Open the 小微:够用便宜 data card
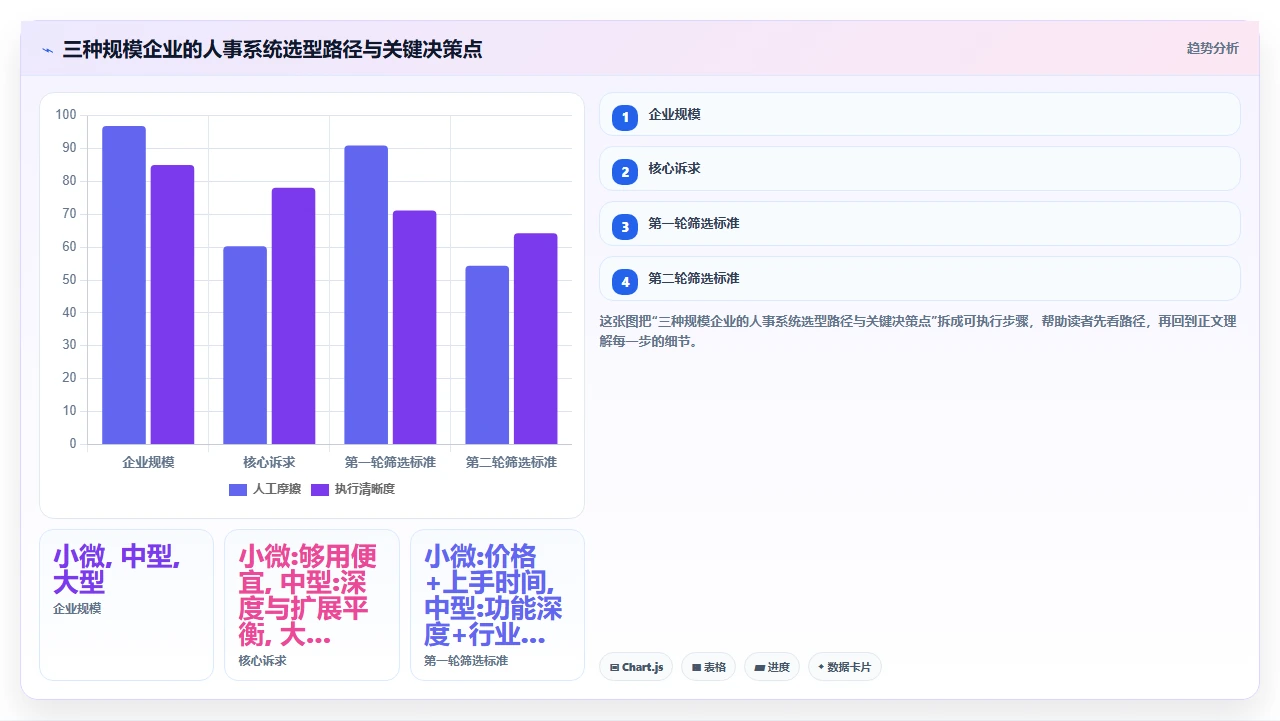 pos(311,605)
